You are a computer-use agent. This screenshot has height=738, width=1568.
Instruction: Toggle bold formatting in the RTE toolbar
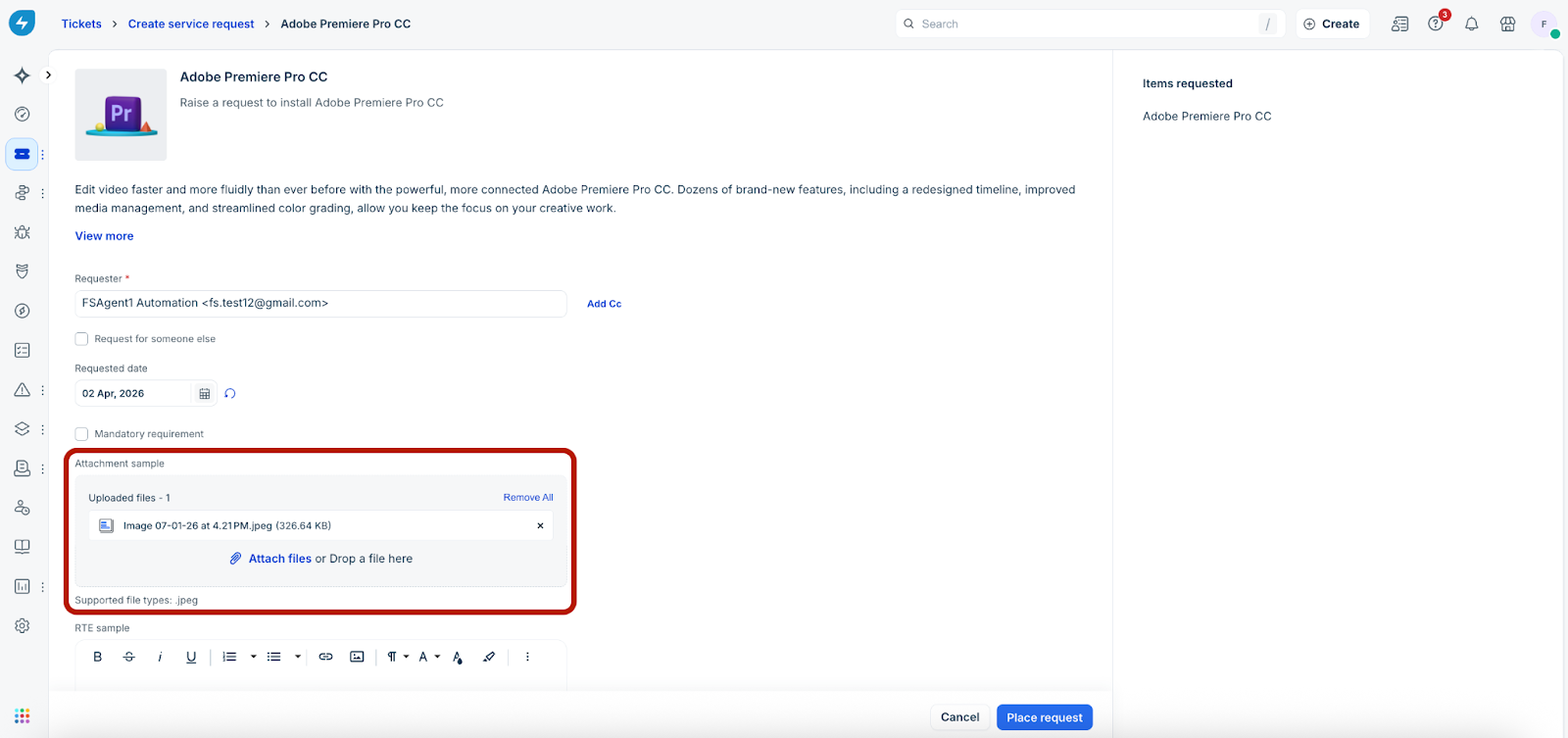97,657
